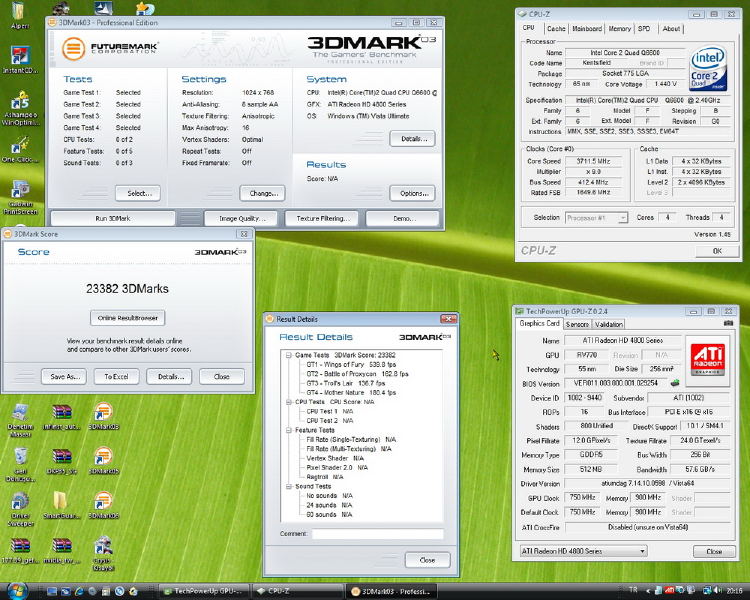
Task: Select the GT1 - Wings of Fury row
Action: tap(351, 365)
